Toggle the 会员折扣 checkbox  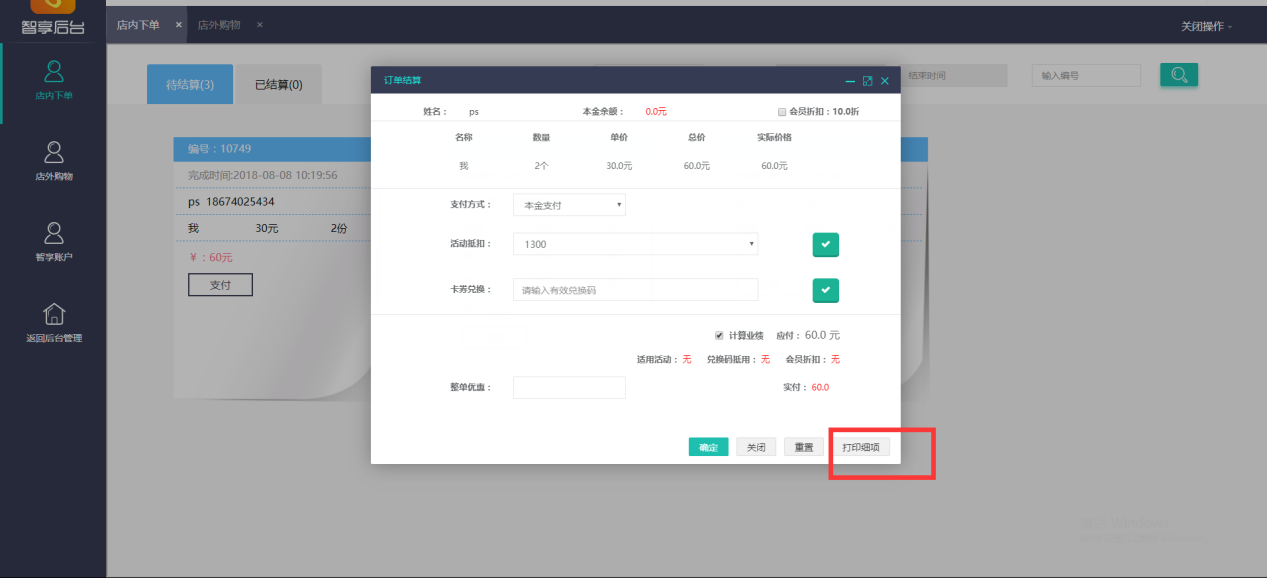pos(782,112)
